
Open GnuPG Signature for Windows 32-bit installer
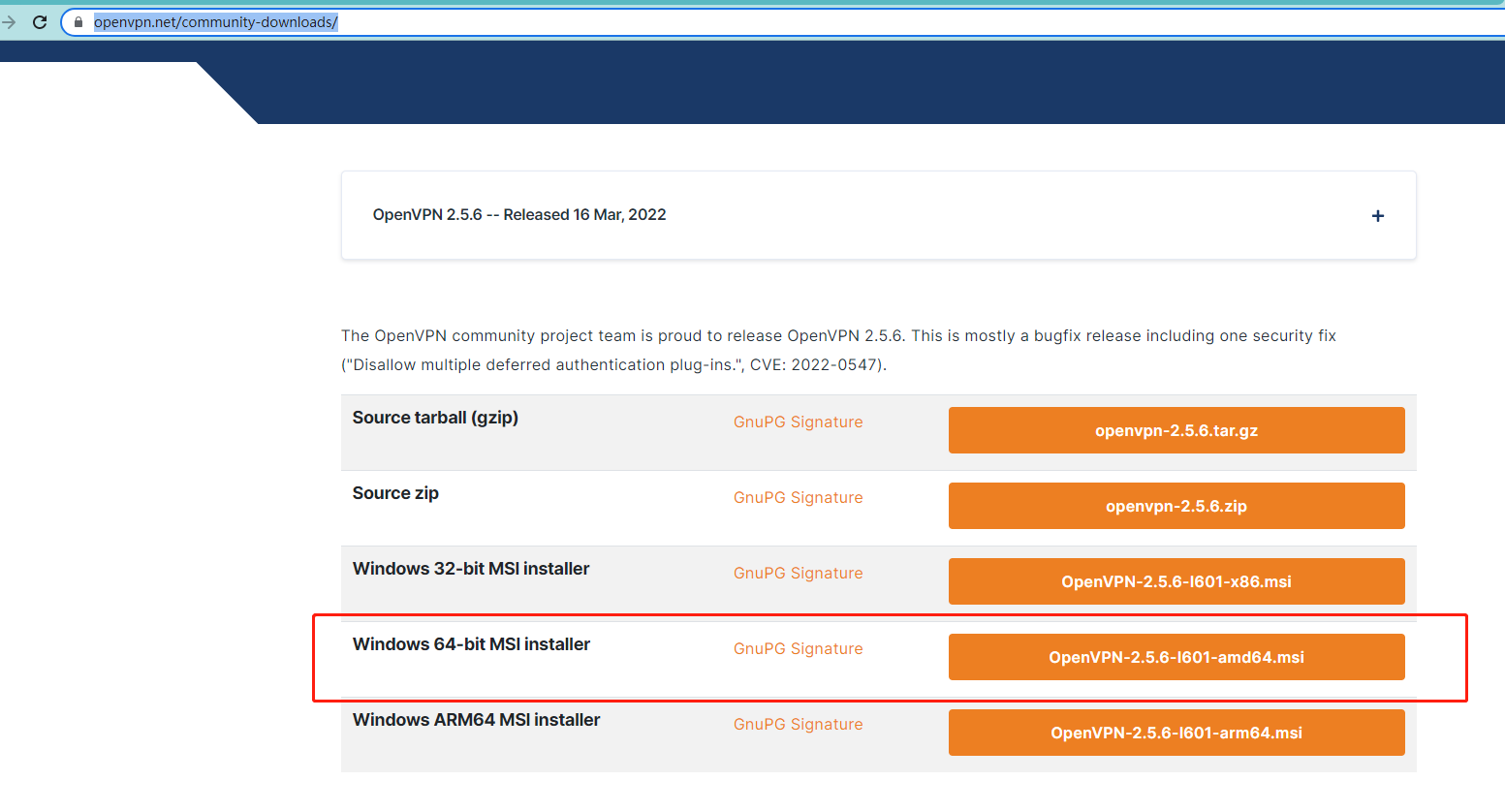point(798,574)
